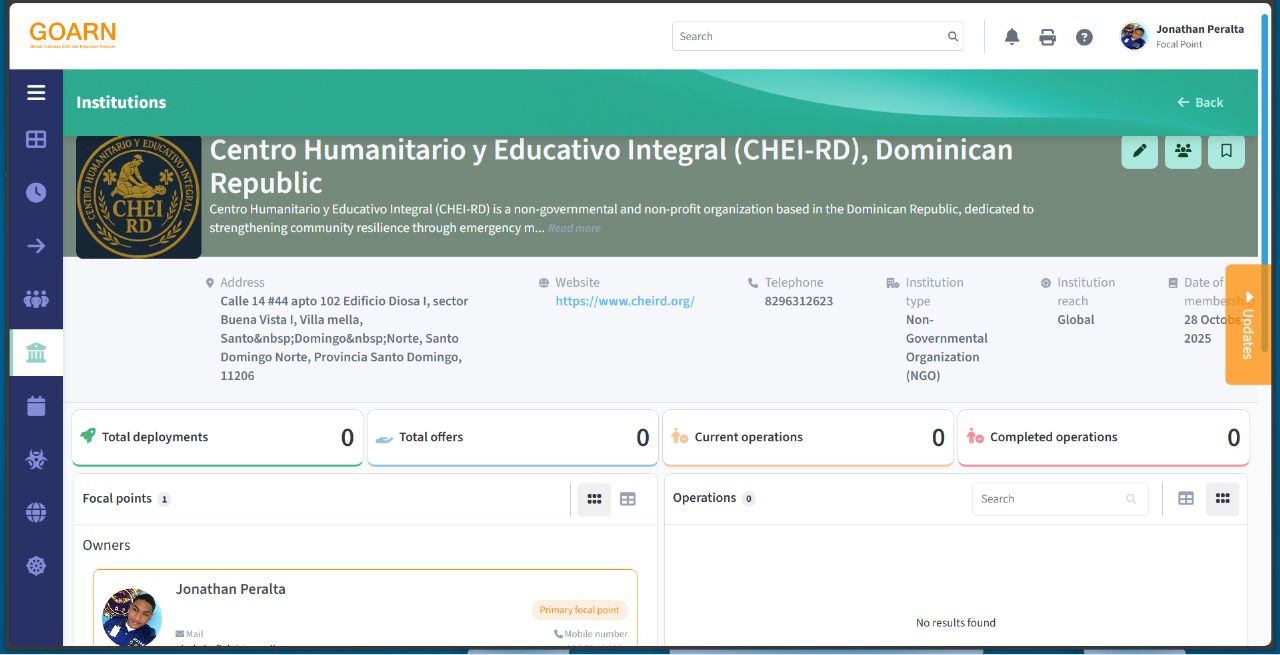This screenshot has height=655, width=1280.
Task: Collapse the sidebar with the hamburger icon
Action: (36, 92)
